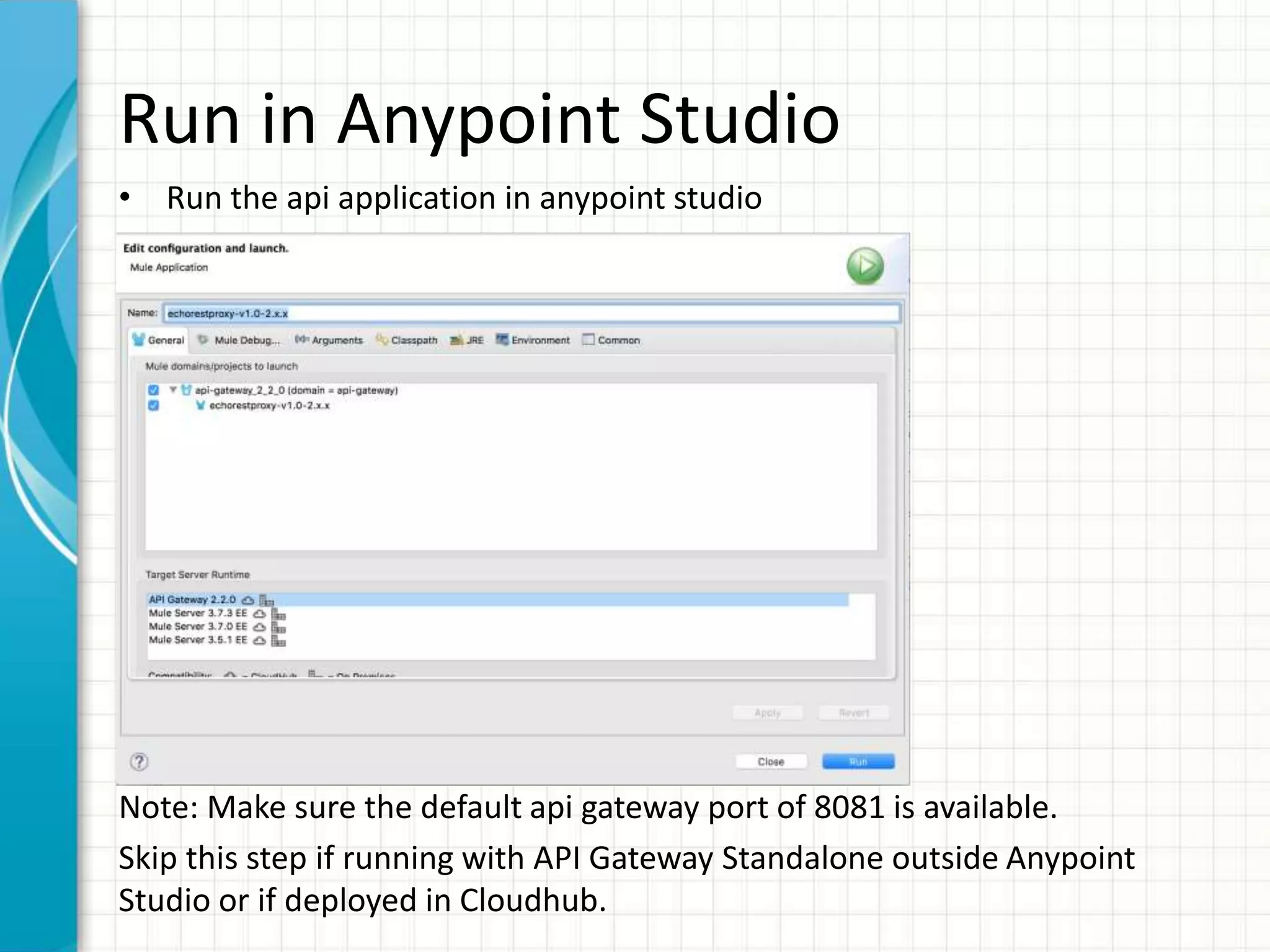Screen dimensions: 1270x952
Task: Uncheck the api-gateway_2_2_0 domain checkbox
Action: (x=153, y=390)
